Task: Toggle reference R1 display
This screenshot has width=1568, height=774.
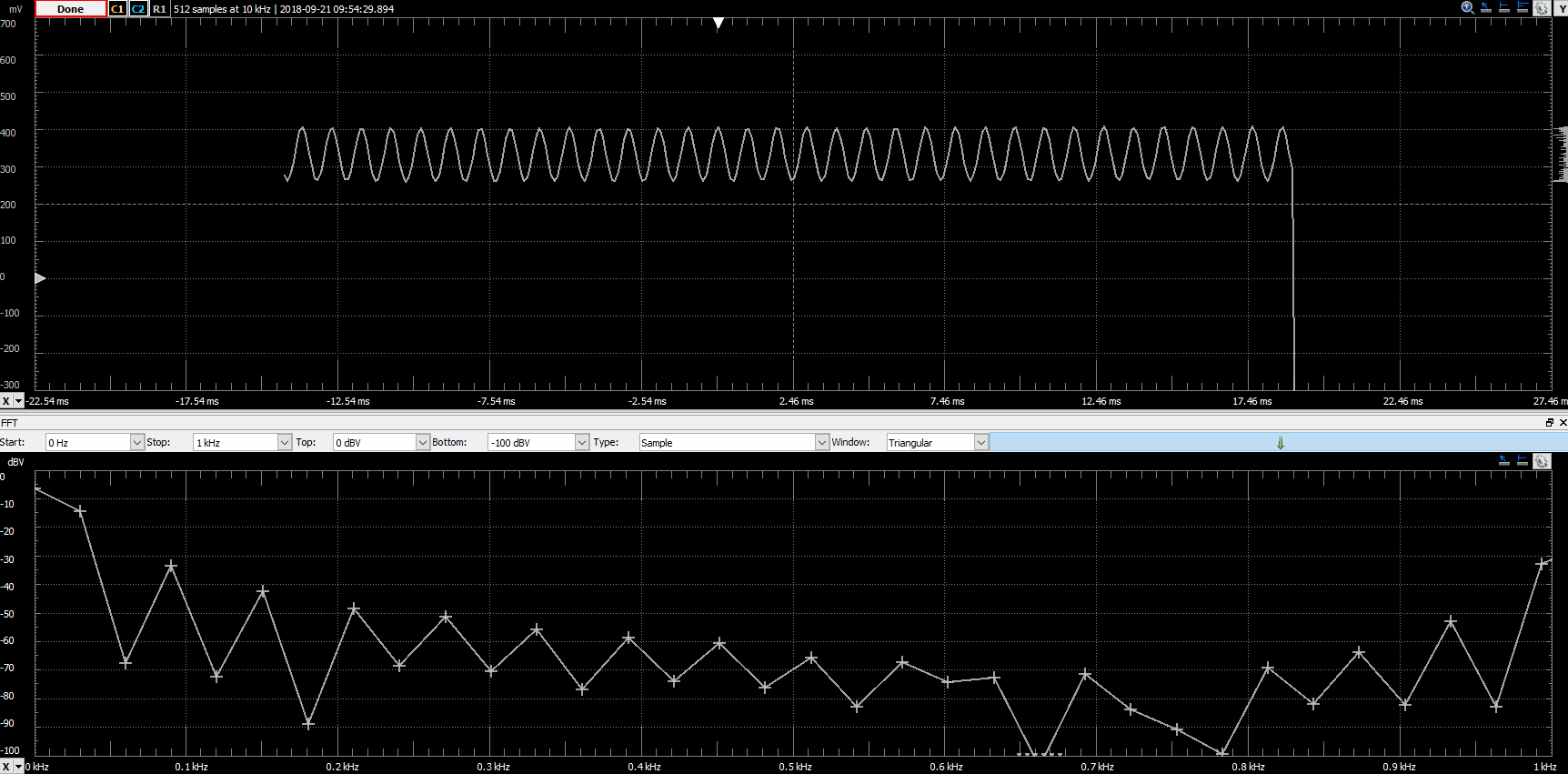Action: coord(159,9)
